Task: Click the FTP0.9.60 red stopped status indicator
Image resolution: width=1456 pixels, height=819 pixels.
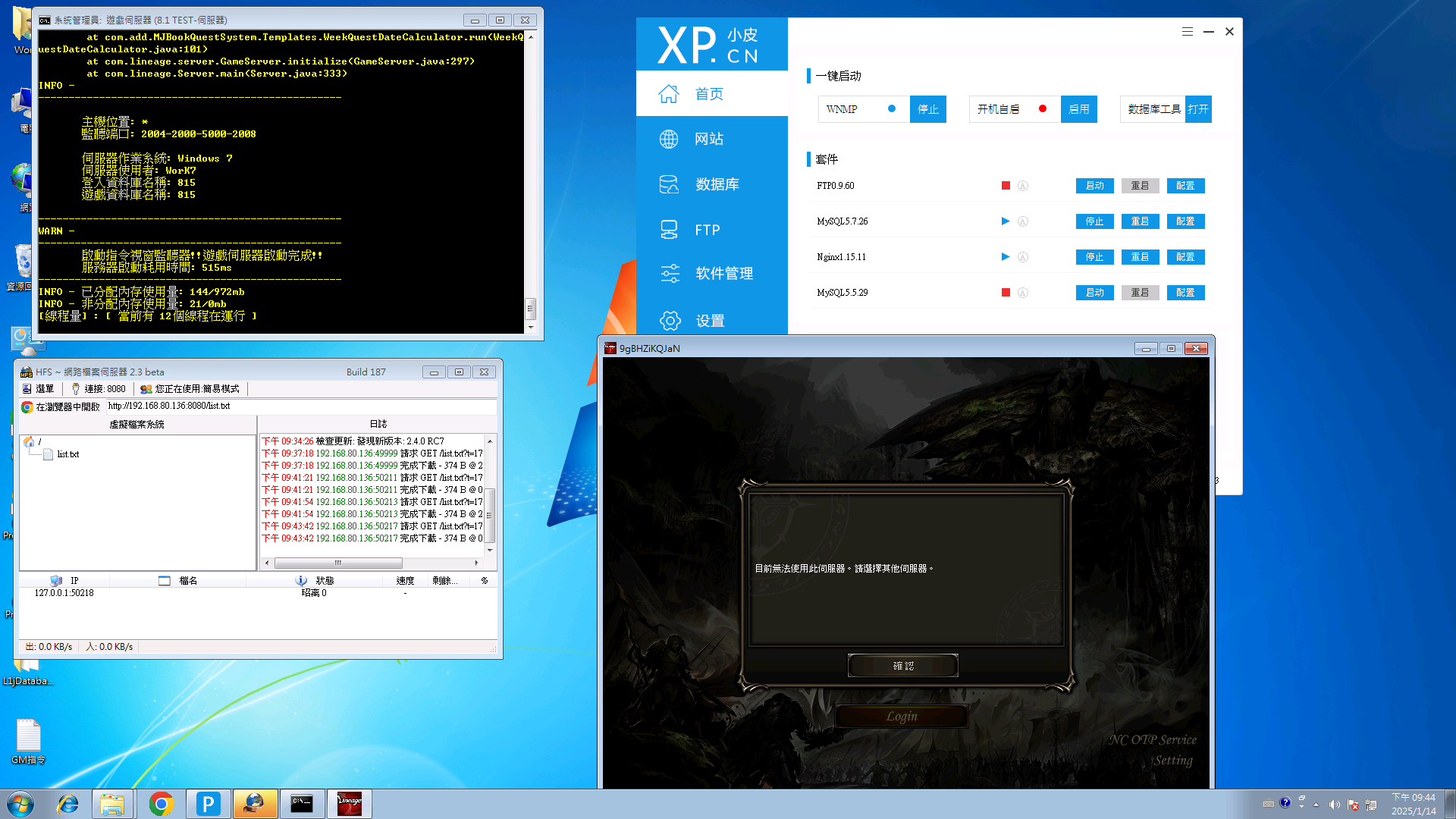Action: point(1006,186)
